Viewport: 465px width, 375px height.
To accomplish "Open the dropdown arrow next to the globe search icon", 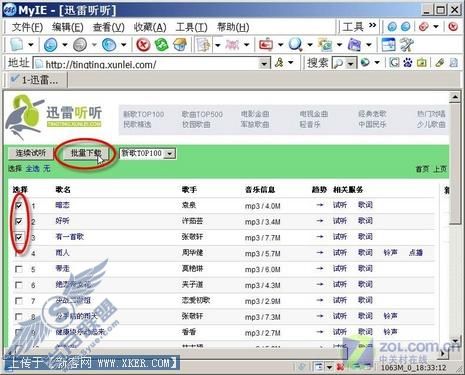I will [377, 63].
